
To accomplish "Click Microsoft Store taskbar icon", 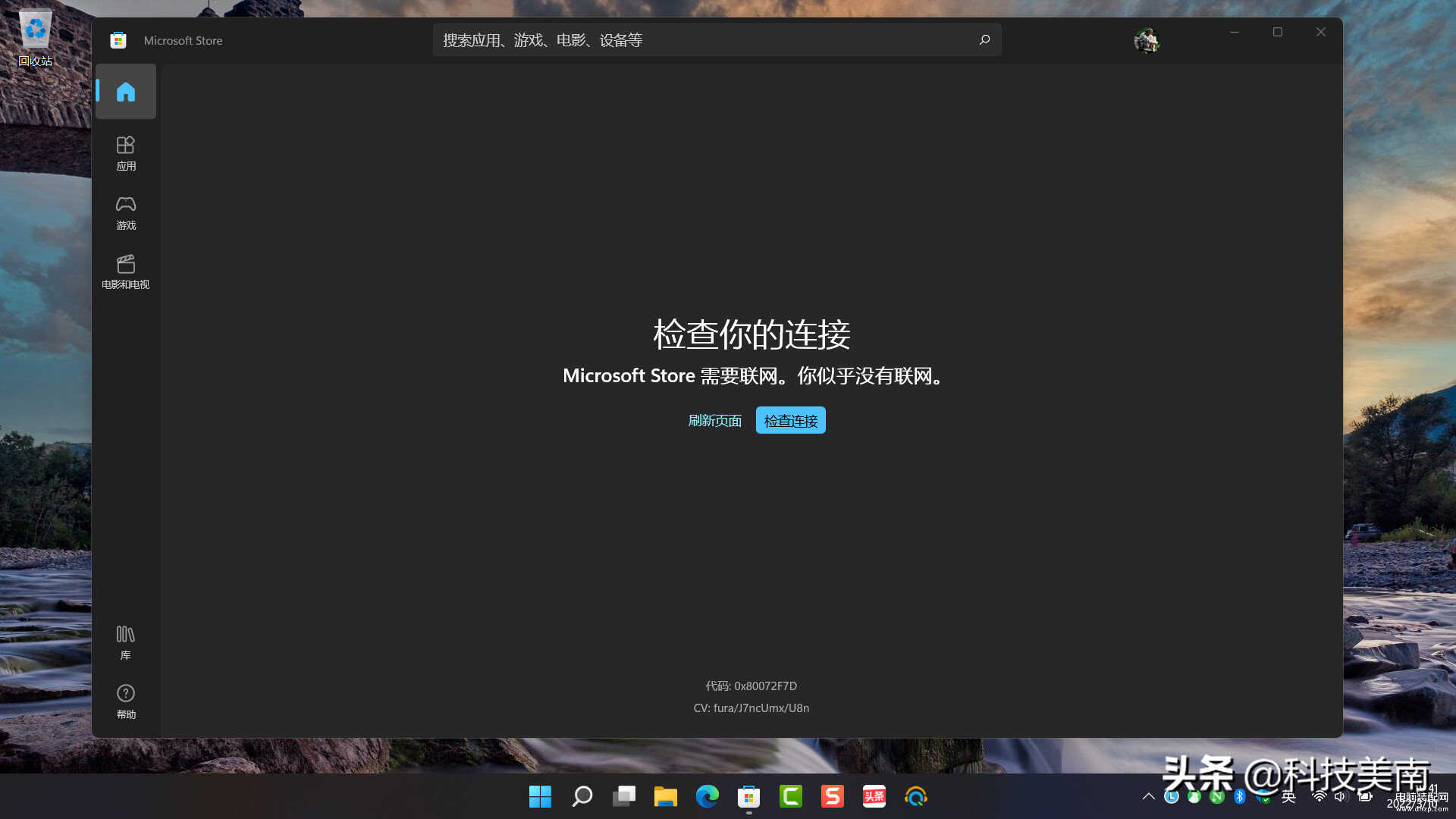I will 748,796.
